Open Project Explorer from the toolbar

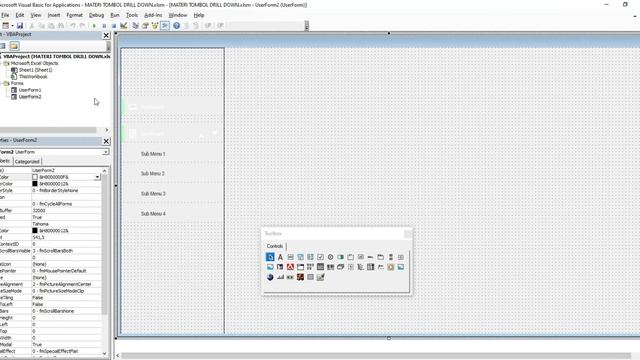(x=136, y=26)
